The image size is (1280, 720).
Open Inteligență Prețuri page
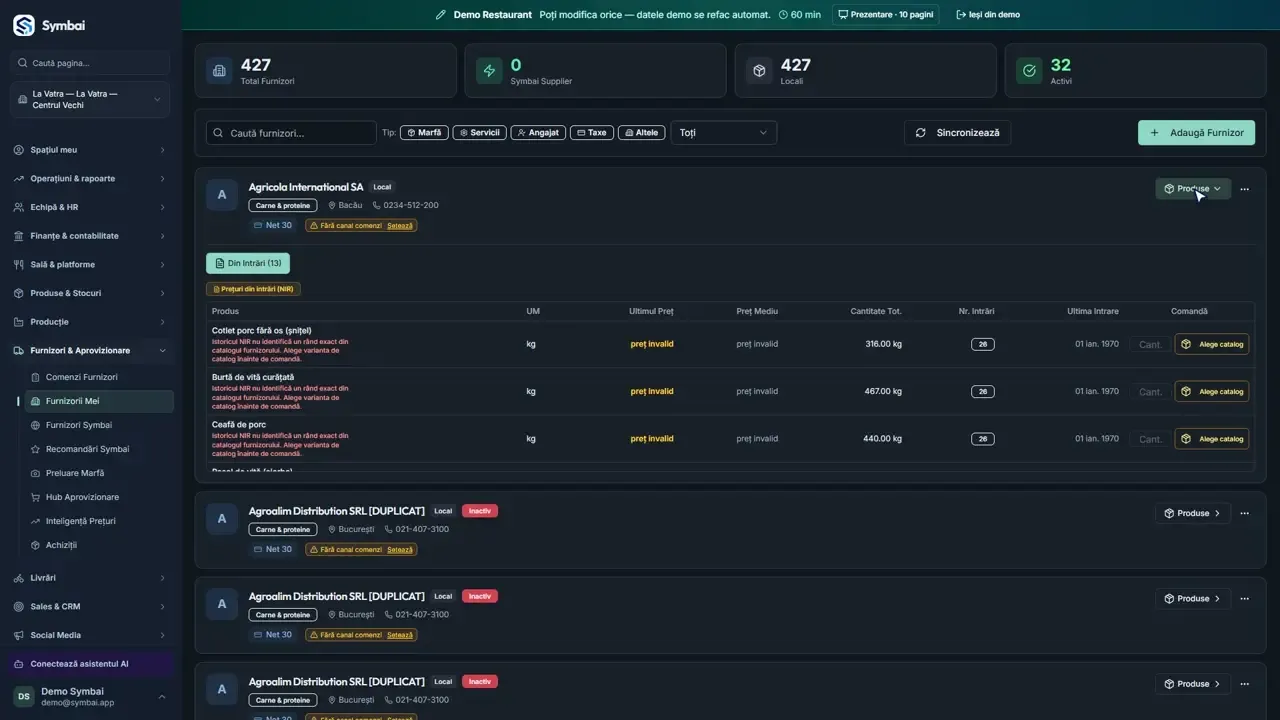[98, 521]
